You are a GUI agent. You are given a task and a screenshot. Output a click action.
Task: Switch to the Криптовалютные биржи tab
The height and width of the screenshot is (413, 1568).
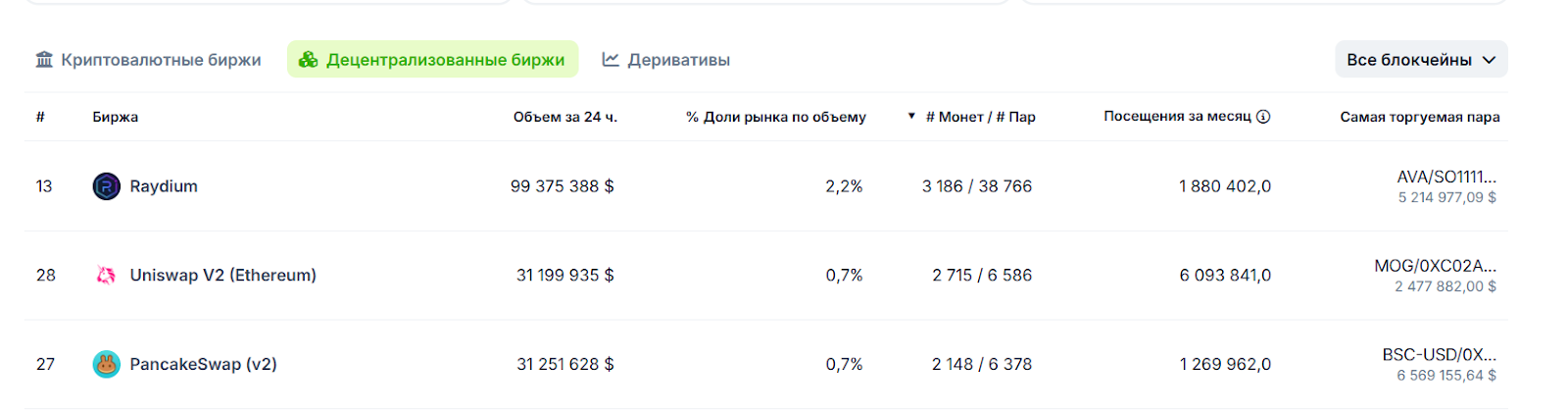(x=149, y=60)
